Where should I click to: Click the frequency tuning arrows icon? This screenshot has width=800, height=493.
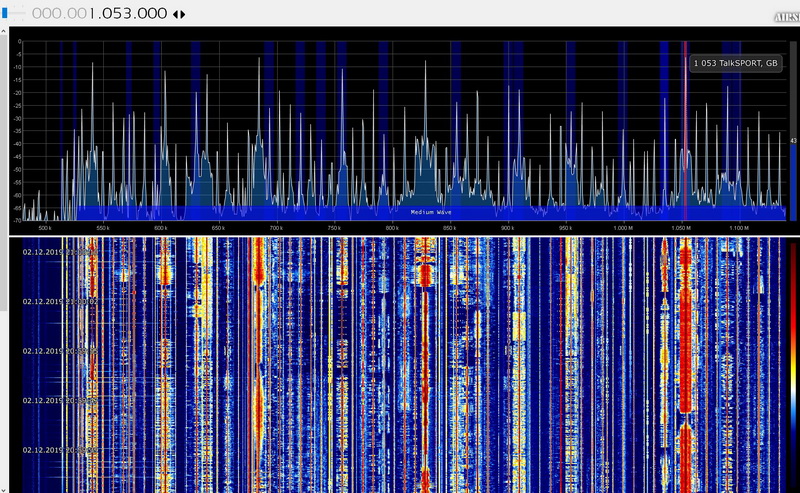coord(179,14)
